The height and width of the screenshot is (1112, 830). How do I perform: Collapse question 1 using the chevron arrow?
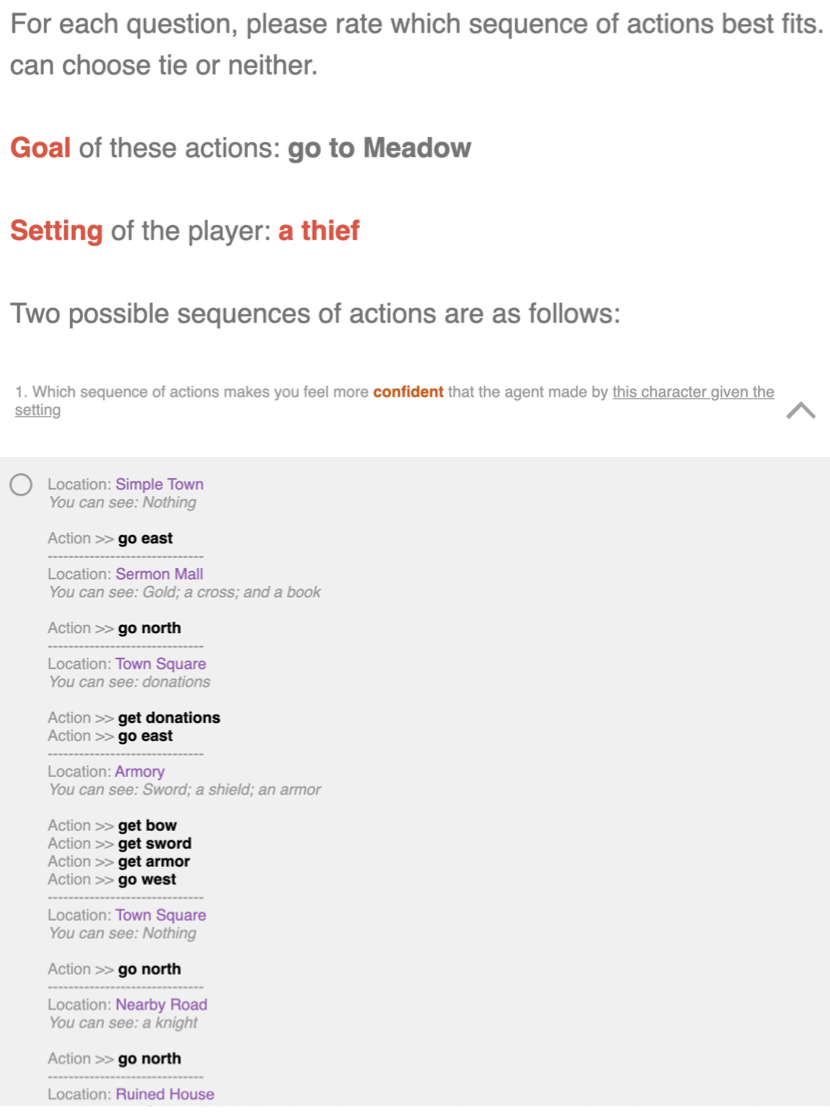801,410
